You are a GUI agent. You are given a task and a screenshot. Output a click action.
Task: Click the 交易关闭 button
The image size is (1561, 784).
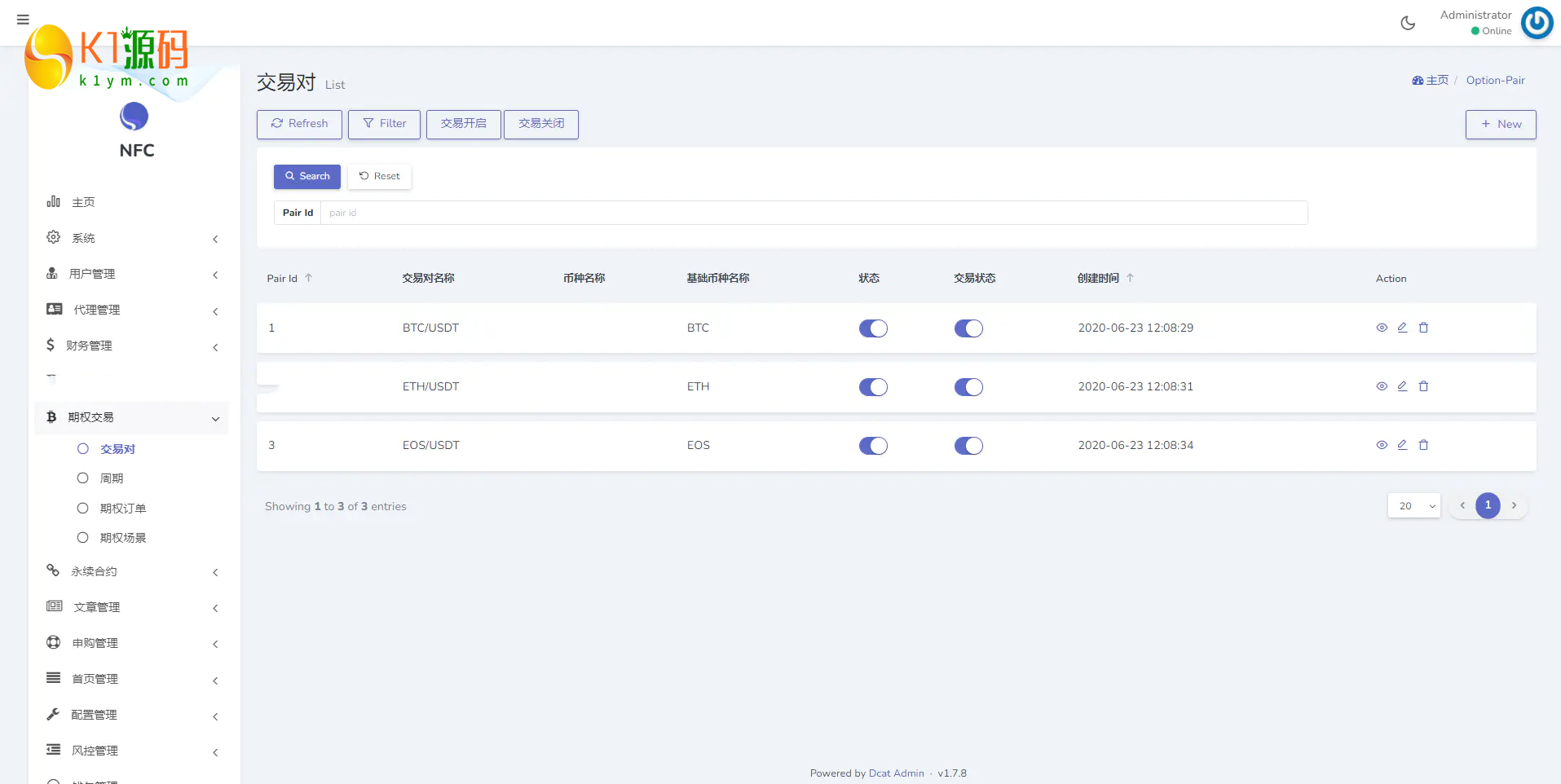point(541,124)
